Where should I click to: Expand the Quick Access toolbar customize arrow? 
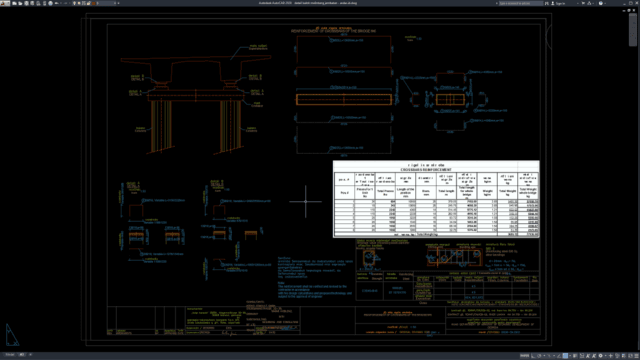click(x=119, y=3)
